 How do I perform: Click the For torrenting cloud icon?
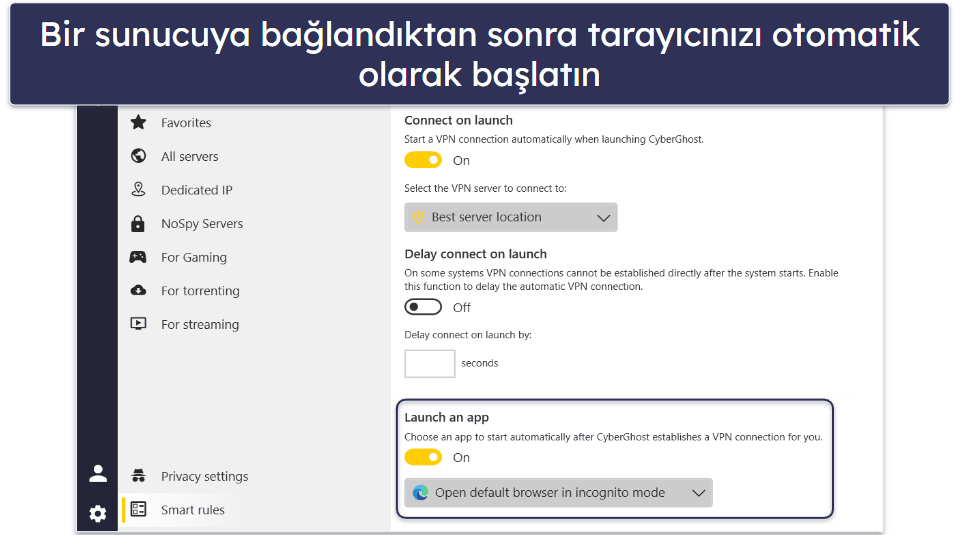[x=139, y=290]
